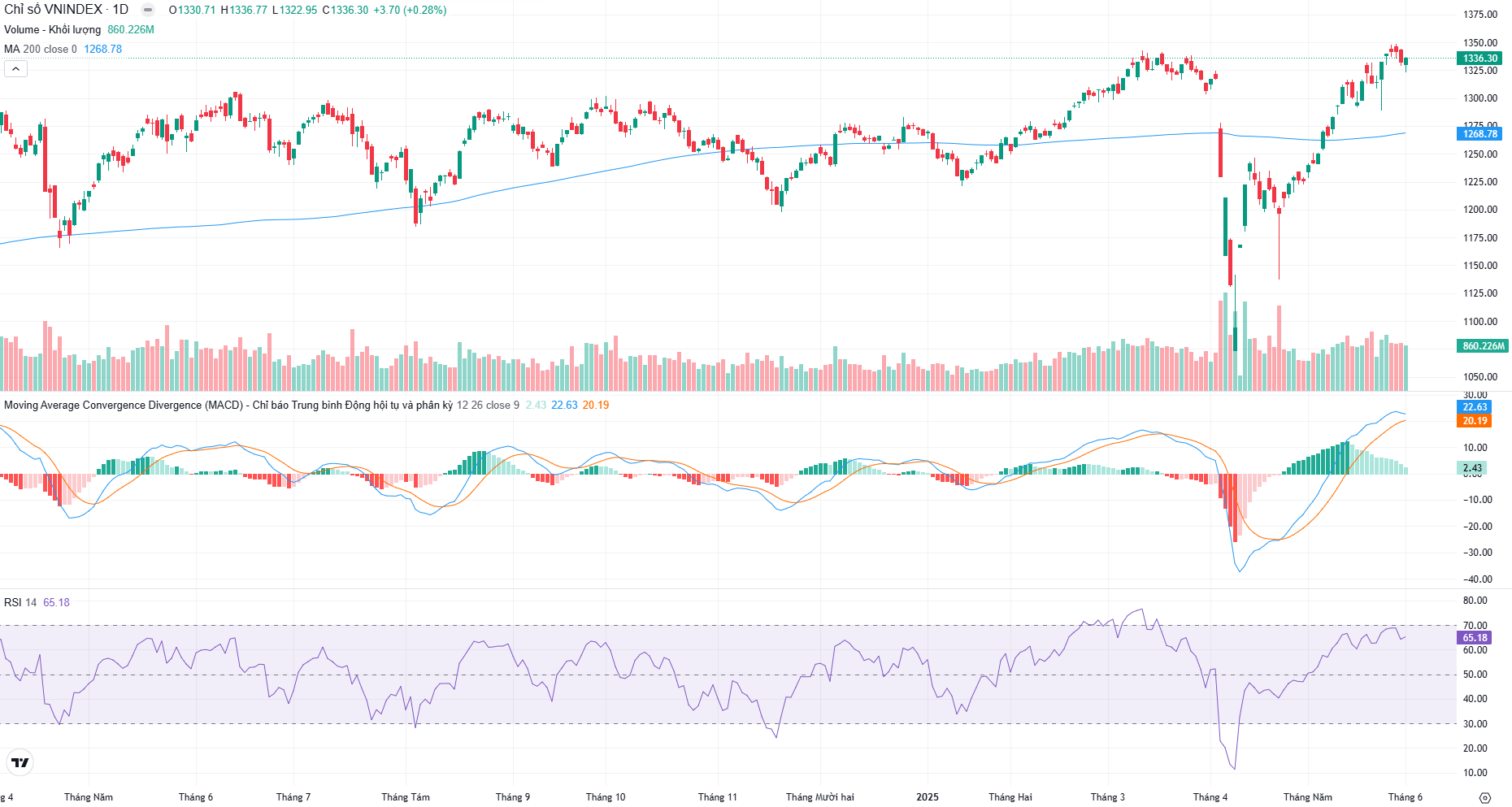The image size is (1512, 807).
Task: Select the Volume - Khối lượng legend entry
Action: pyautogui.click(x=53, y=29)
